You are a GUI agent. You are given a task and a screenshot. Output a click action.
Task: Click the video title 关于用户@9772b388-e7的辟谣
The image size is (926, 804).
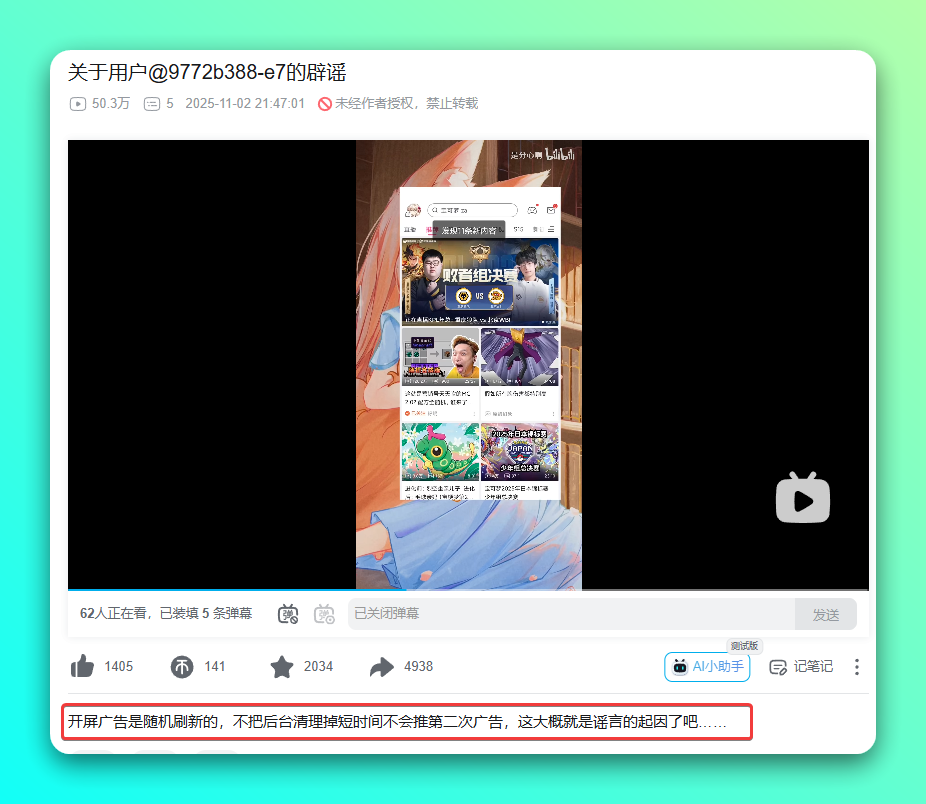(207, 73)
